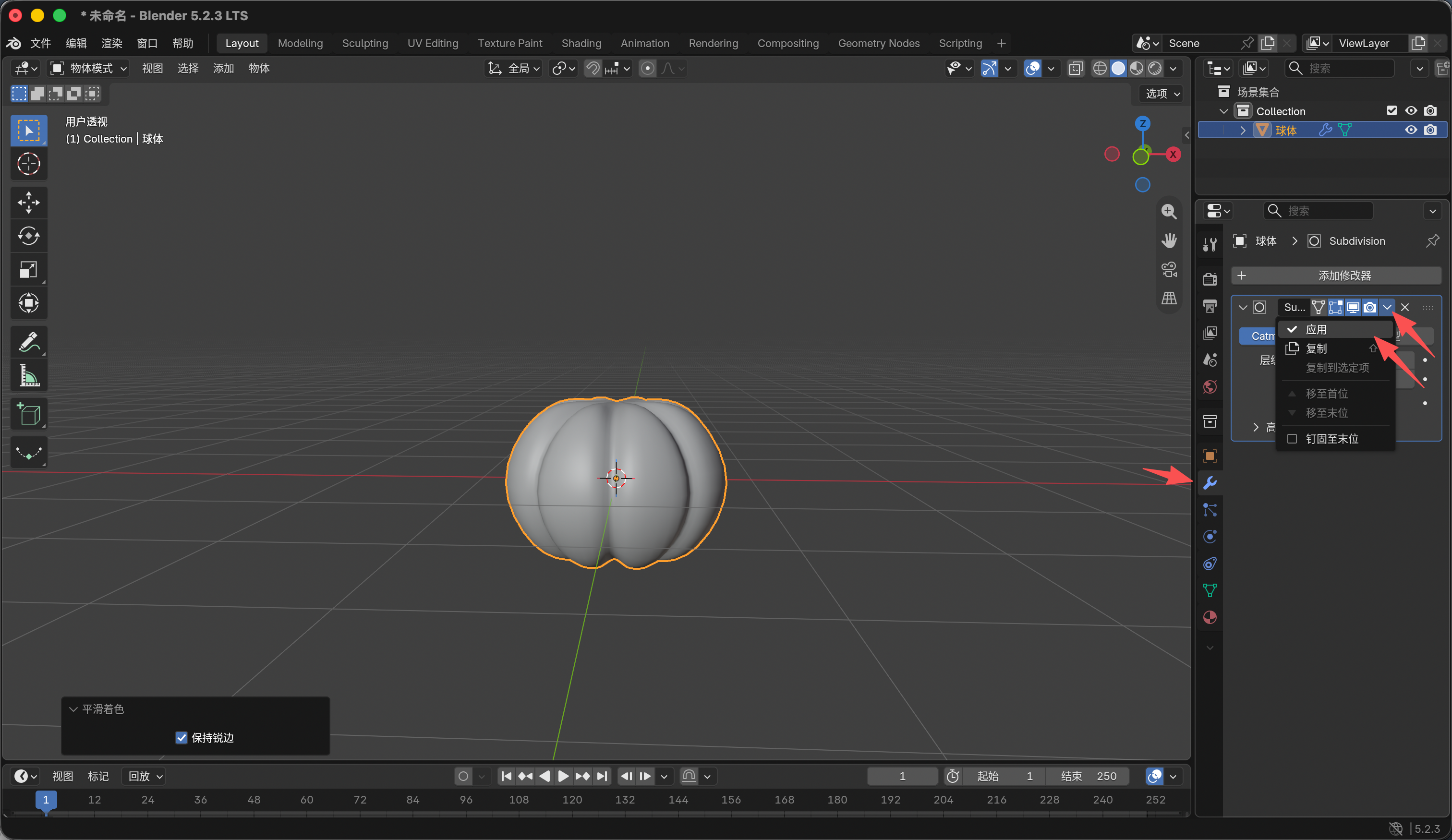Viewport: 1452px width, 840px height.
Task: Select the Transform tool
Action: (x=28, y=303)
